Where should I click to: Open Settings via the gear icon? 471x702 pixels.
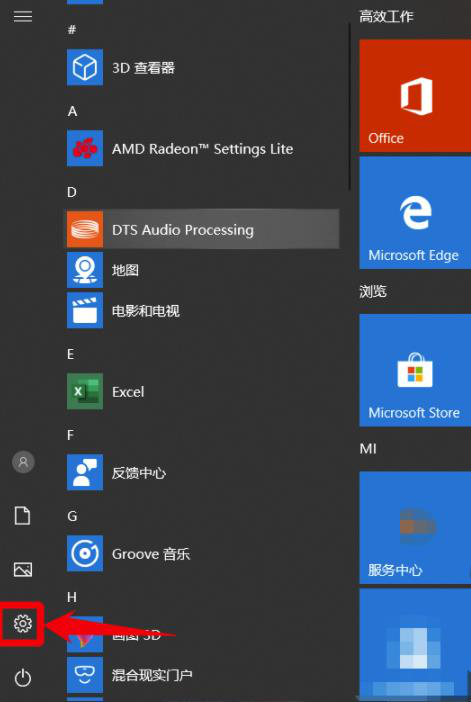click(23, 623)
